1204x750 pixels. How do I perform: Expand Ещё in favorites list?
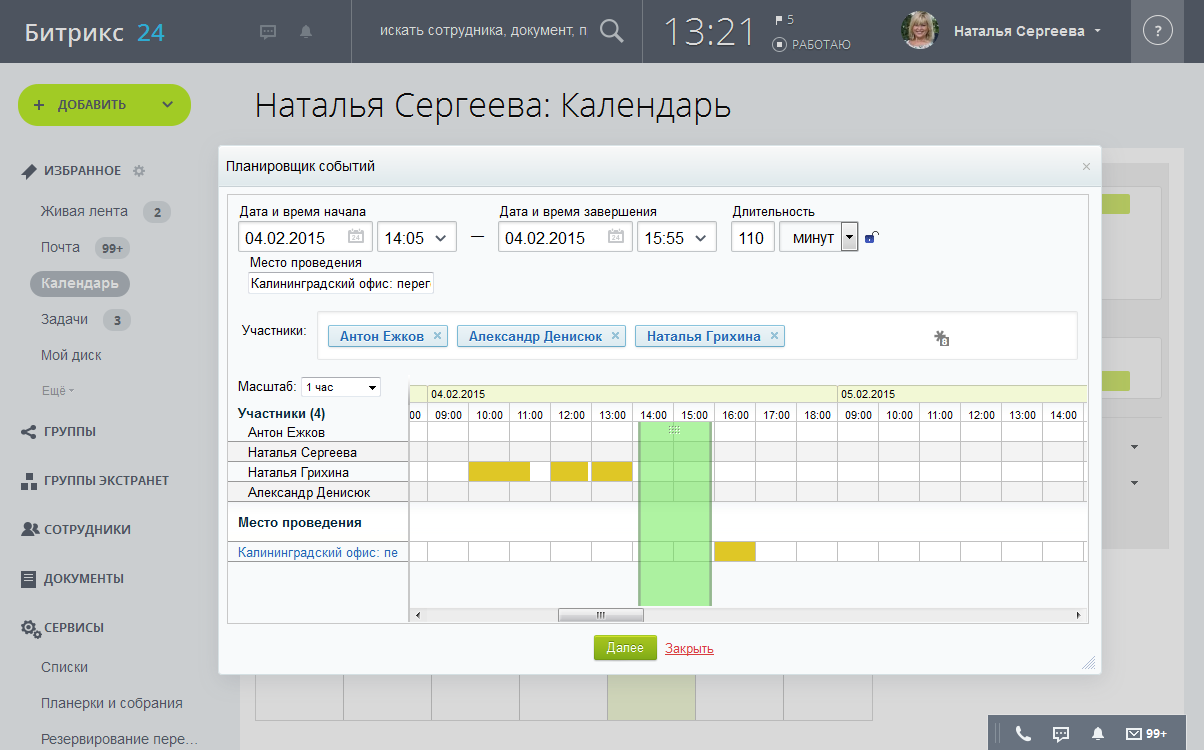coord(57,390)
